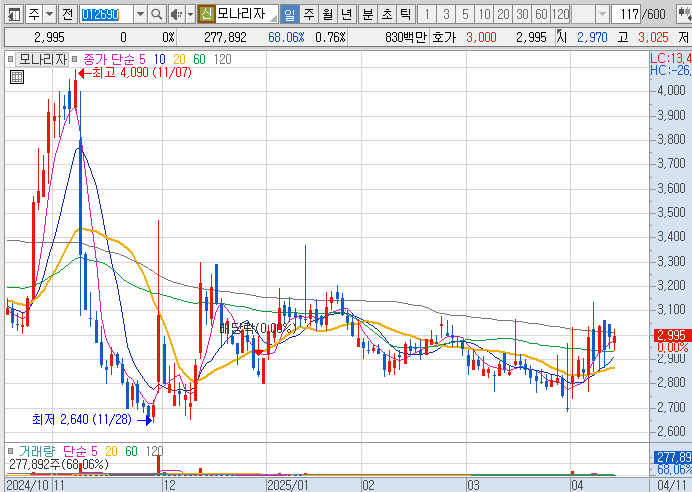Expand 모나리자 stock name selector corner

[x=273, y=17]
